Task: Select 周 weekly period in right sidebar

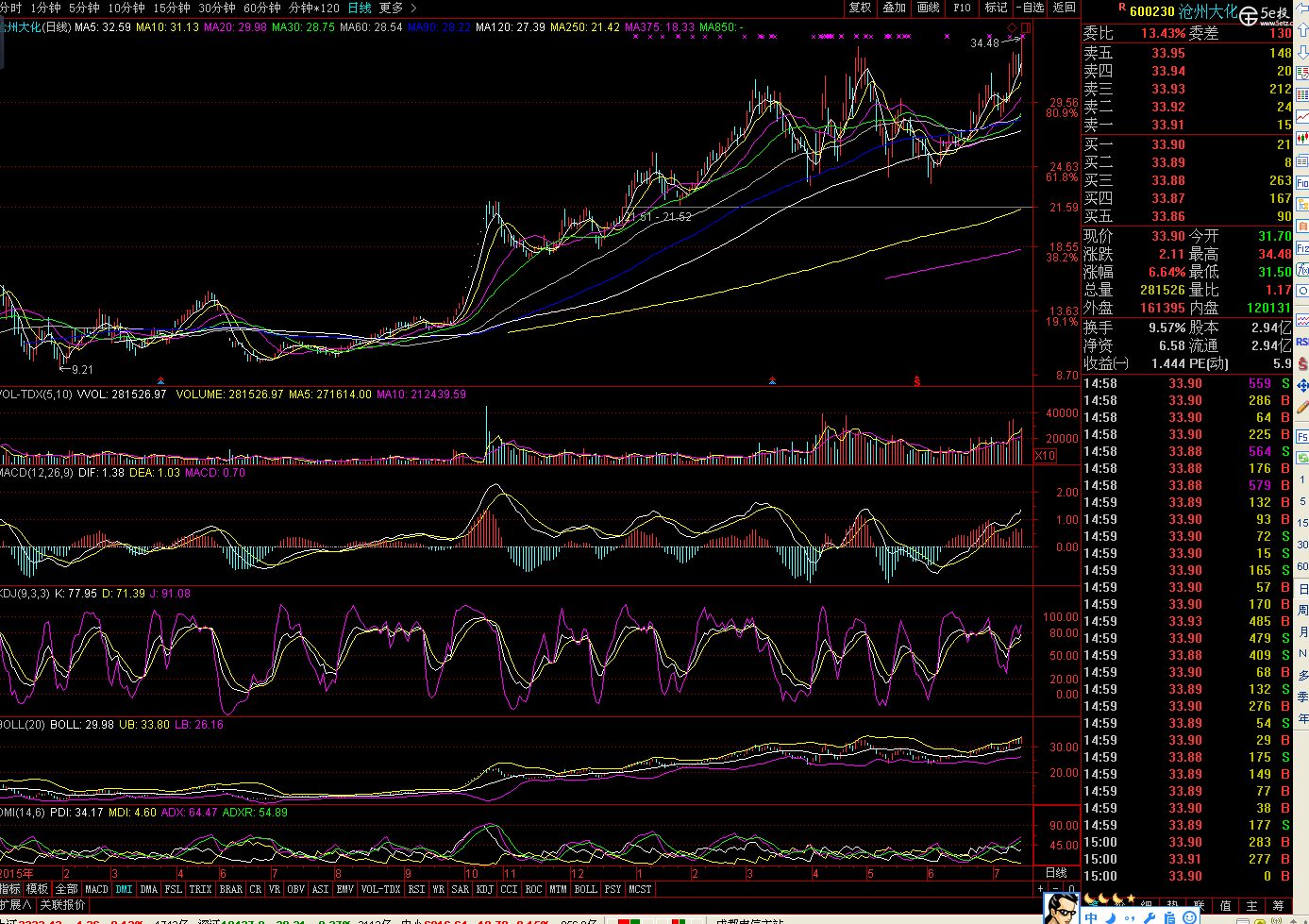Action: coord(1302,610)
